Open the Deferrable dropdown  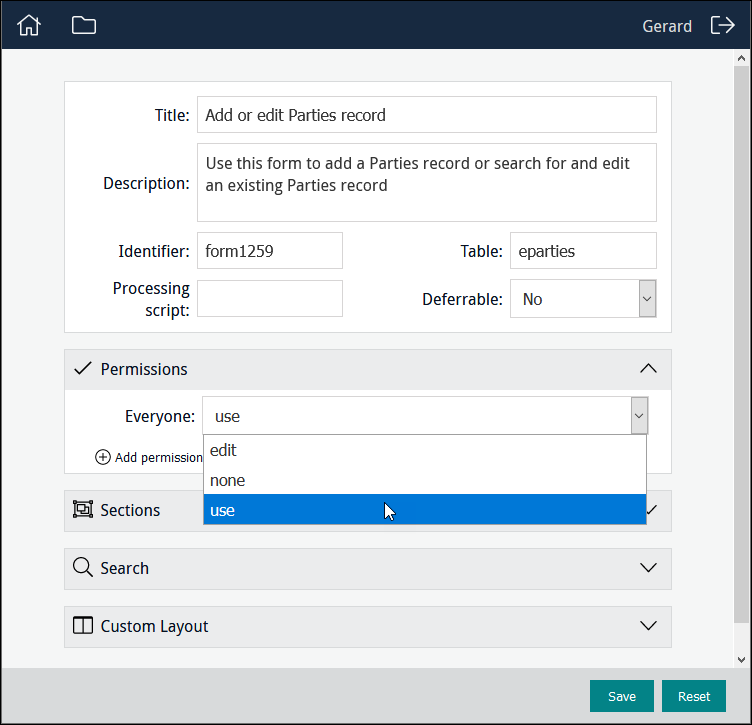pos(647,299)
